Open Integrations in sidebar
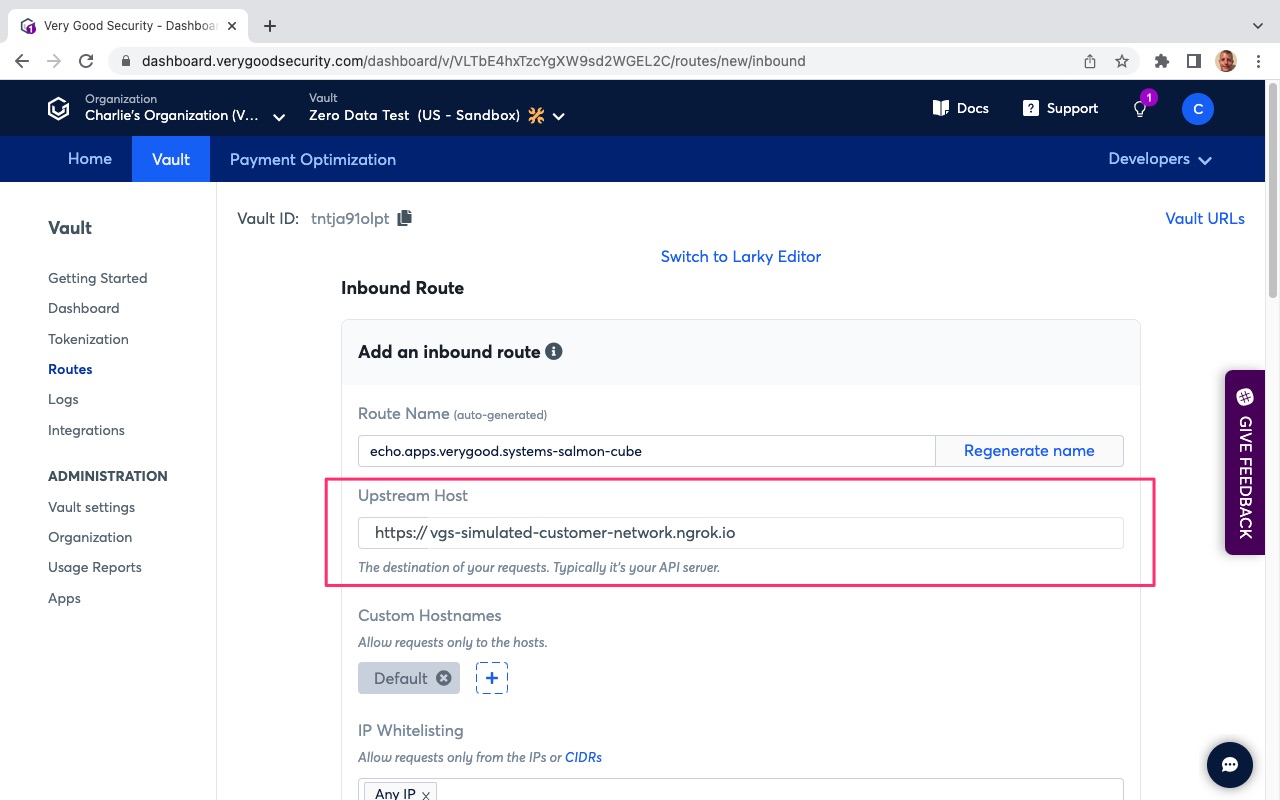The width and height of the screenshot is (1280, 800). pos(86,430)
